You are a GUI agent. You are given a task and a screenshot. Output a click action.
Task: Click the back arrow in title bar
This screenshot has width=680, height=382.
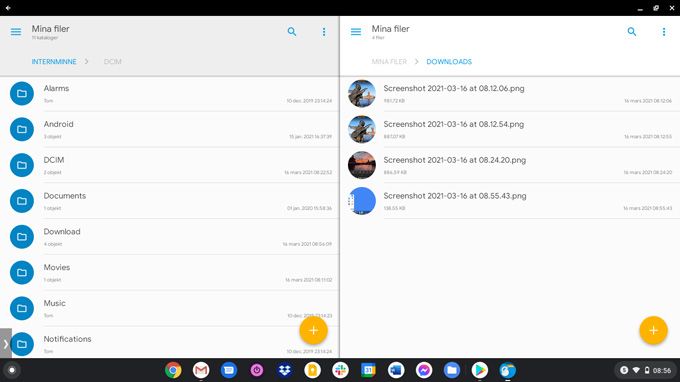8,8
